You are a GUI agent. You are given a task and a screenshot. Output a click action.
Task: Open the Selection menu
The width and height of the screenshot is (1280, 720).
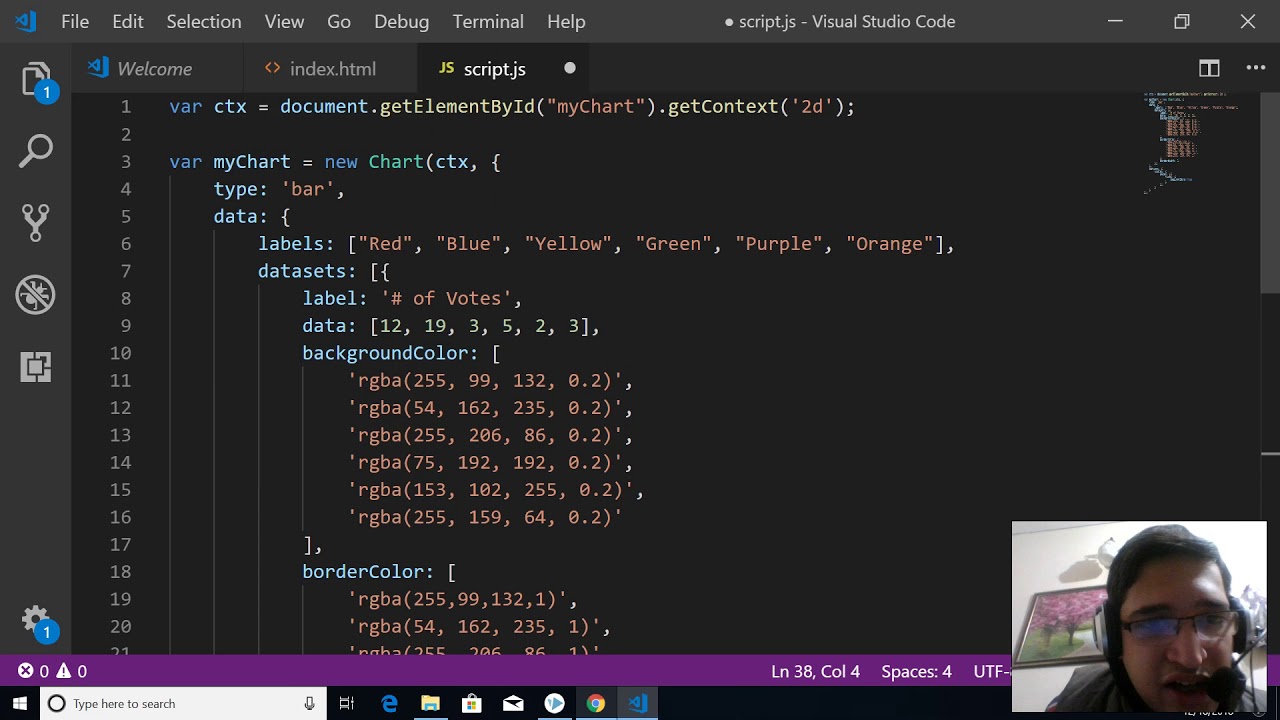pyautogui.click(x=203, y=21)
